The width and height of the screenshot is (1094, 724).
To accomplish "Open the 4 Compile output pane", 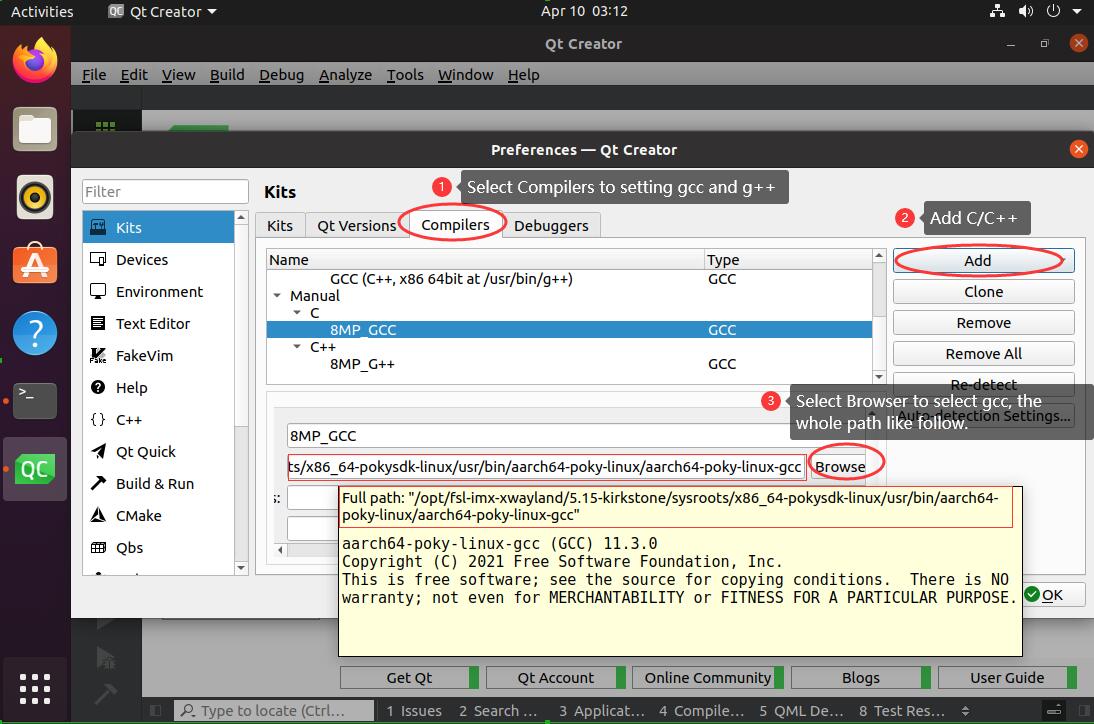I will 702,711.
